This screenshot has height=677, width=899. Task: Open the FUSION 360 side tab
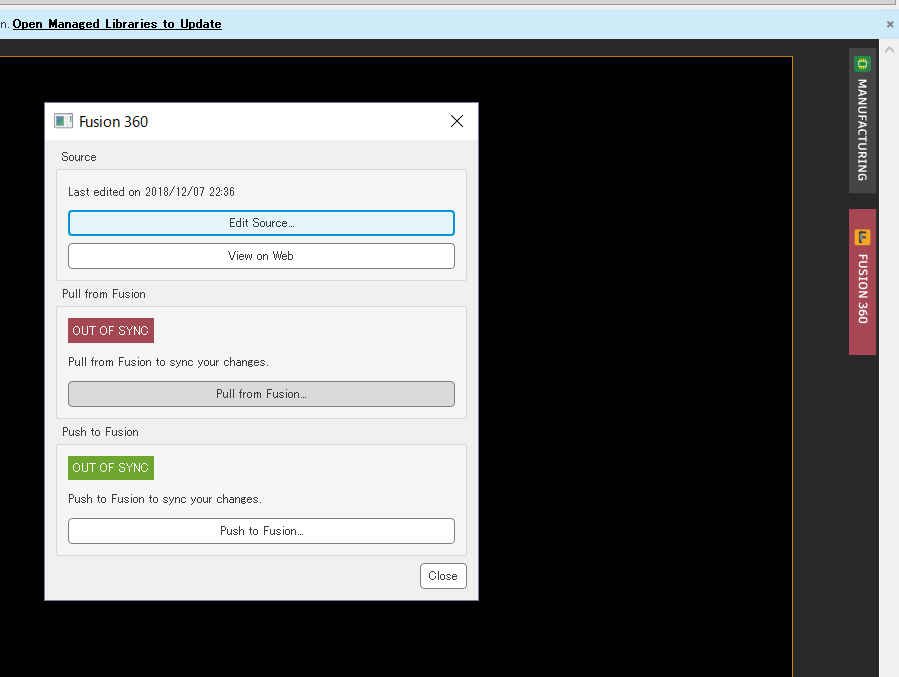click(x=862, y=281)
